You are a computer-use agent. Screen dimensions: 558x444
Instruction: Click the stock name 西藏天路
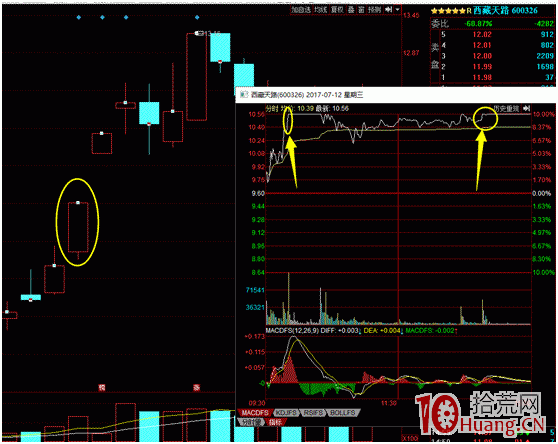[x=491, y=10]
